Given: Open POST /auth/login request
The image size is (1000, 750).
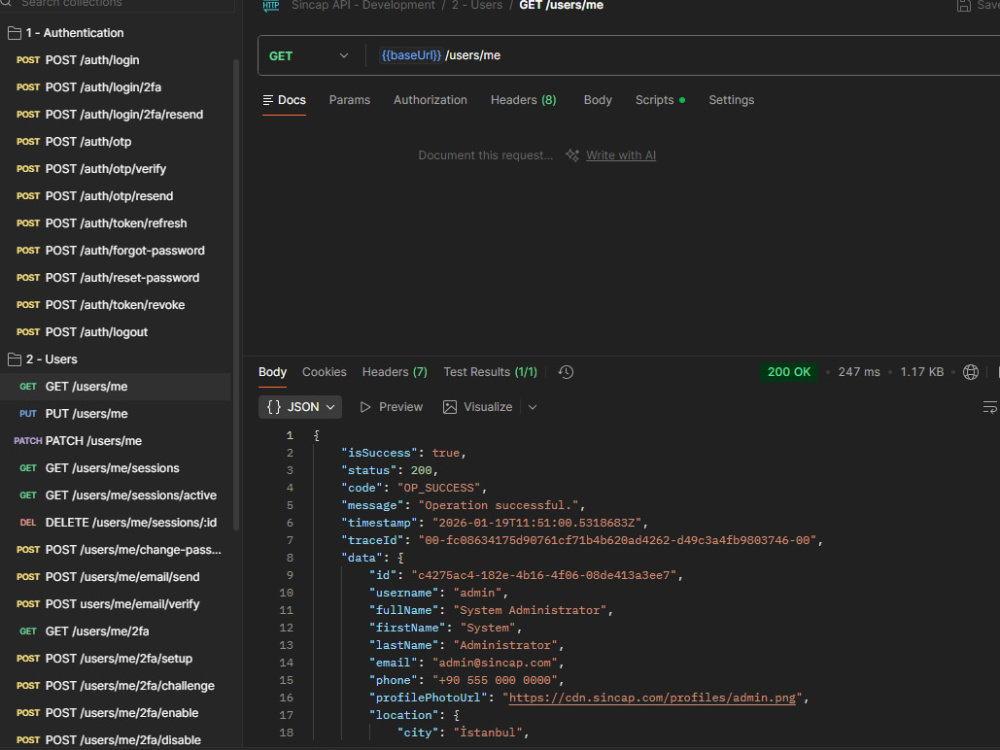Looking at the screenshot, I should click(92, 60).
